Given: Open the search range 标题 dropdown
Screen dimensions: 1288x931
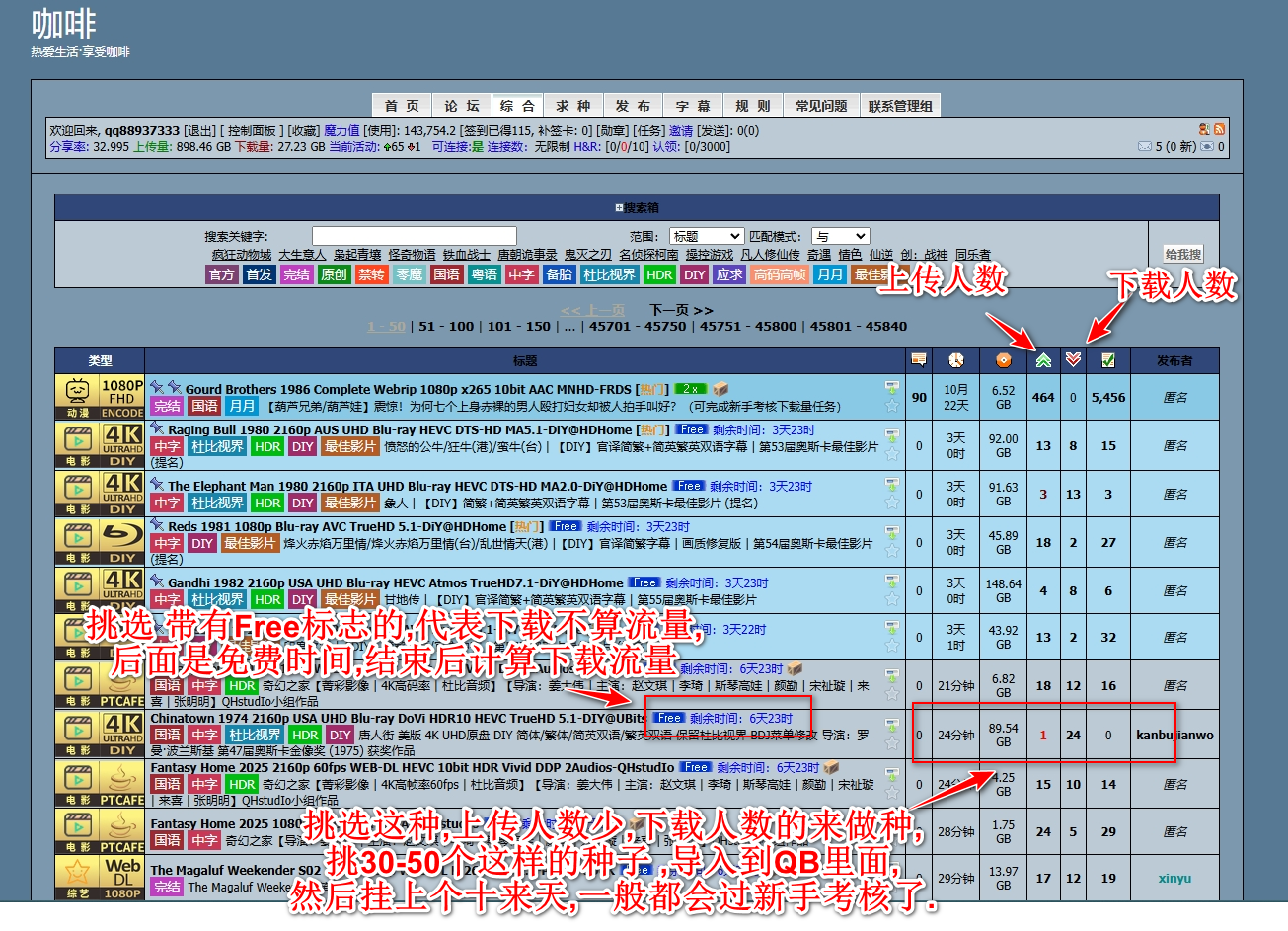Looking at the screenshot, I should click(706, 236).
